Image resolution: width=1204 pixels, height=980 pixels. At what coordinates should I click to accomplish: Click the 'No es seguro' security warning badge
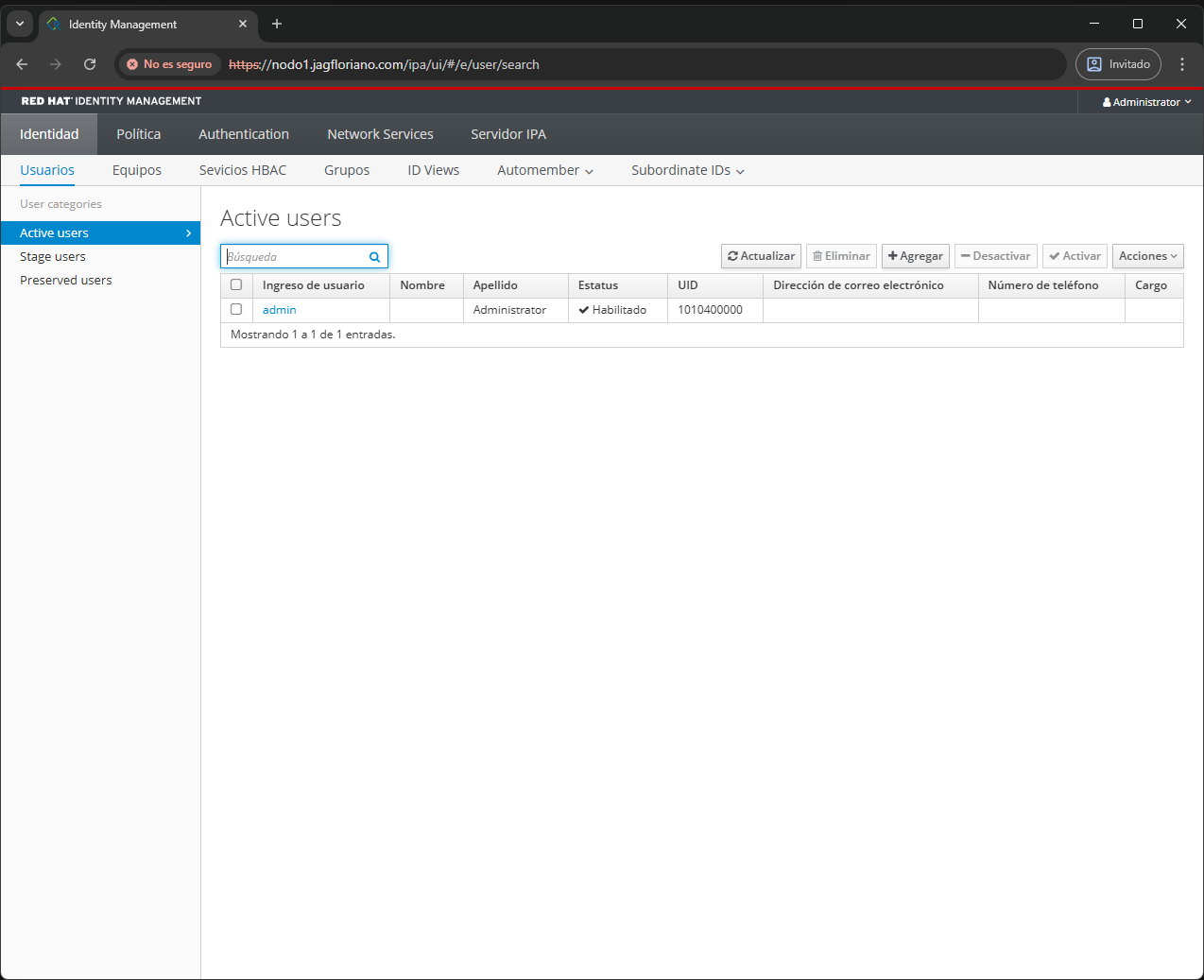coord(170,64)
